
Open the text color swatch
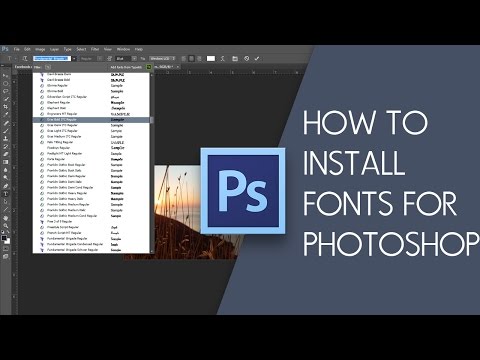(211, 59)
